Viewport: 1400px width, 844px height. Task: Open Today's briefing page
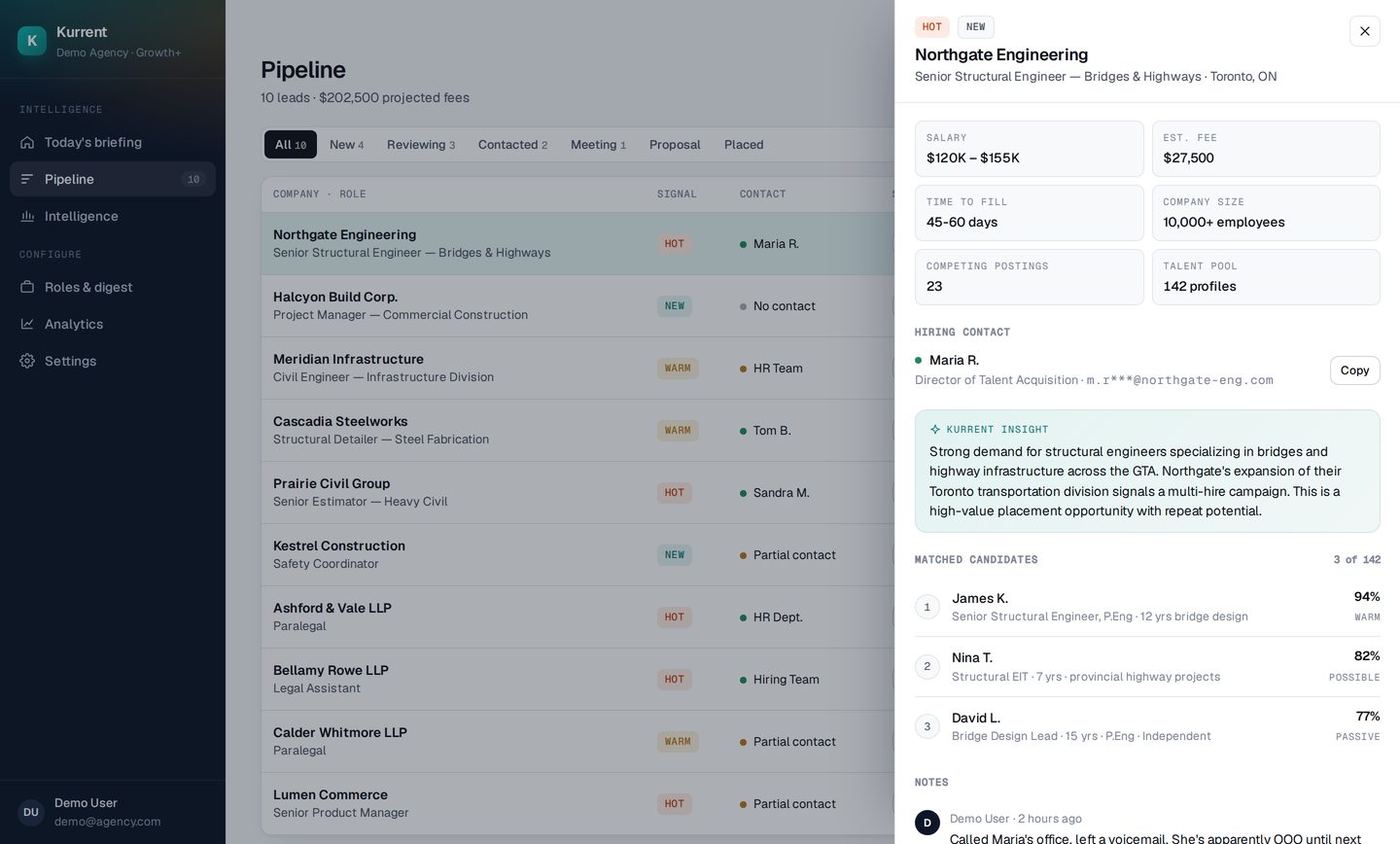(x=113, y=142)
